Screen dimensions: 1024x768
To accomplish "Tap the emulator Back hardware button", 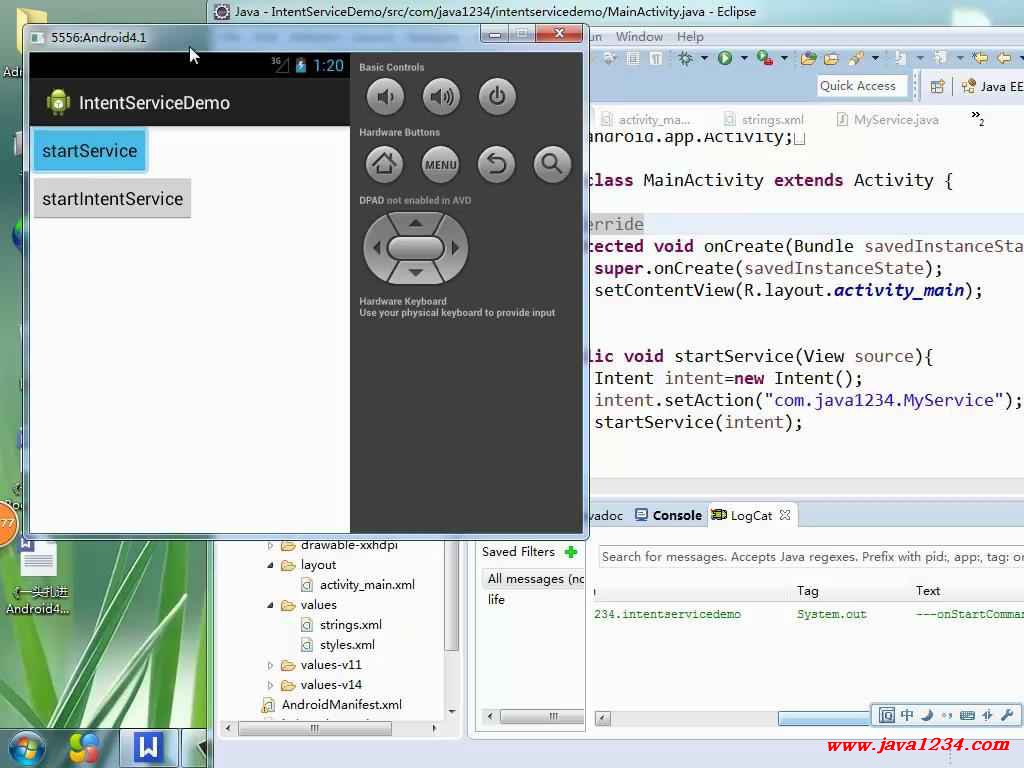I will click(x=496, y=164).
